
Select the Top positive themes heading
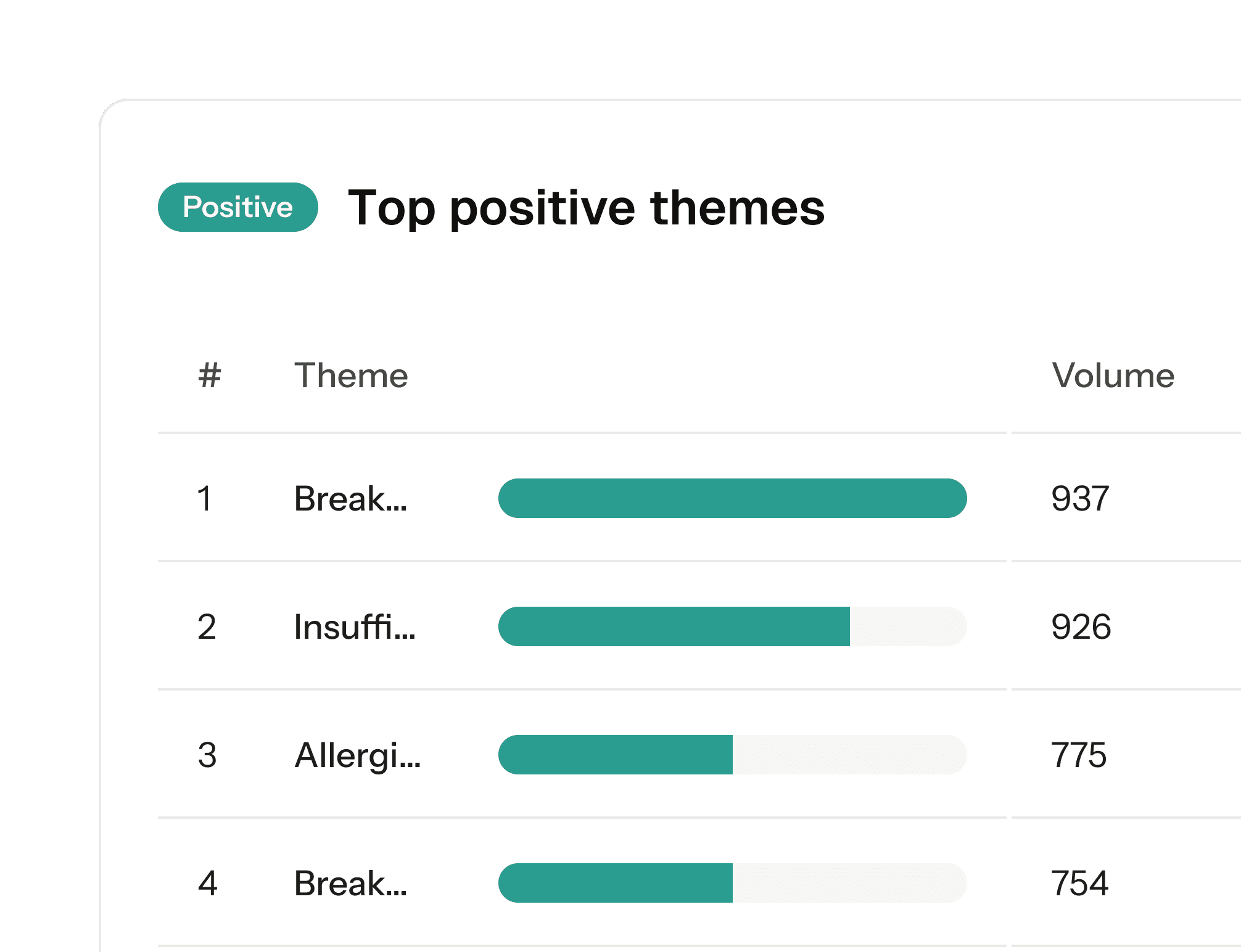click(586, 208)
